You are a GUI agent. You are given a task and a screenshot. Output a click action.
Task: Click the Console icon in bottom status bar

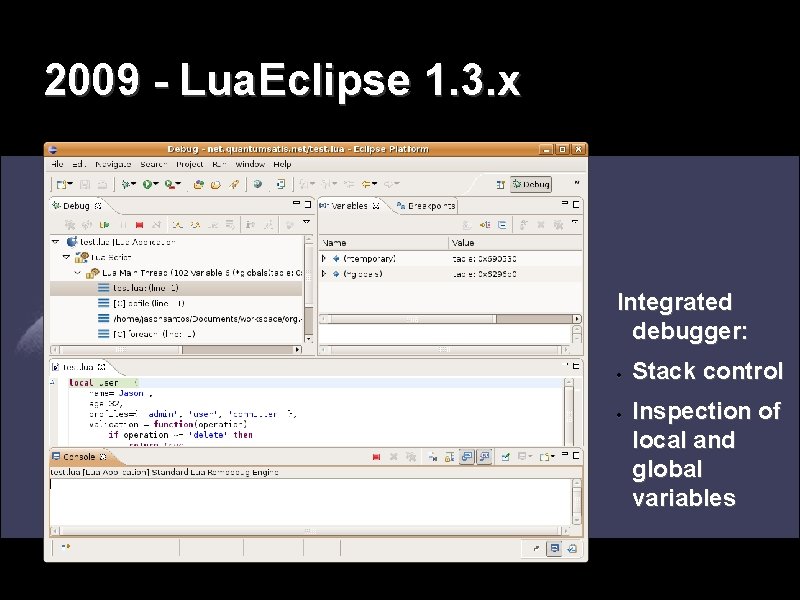click(554, 548)
